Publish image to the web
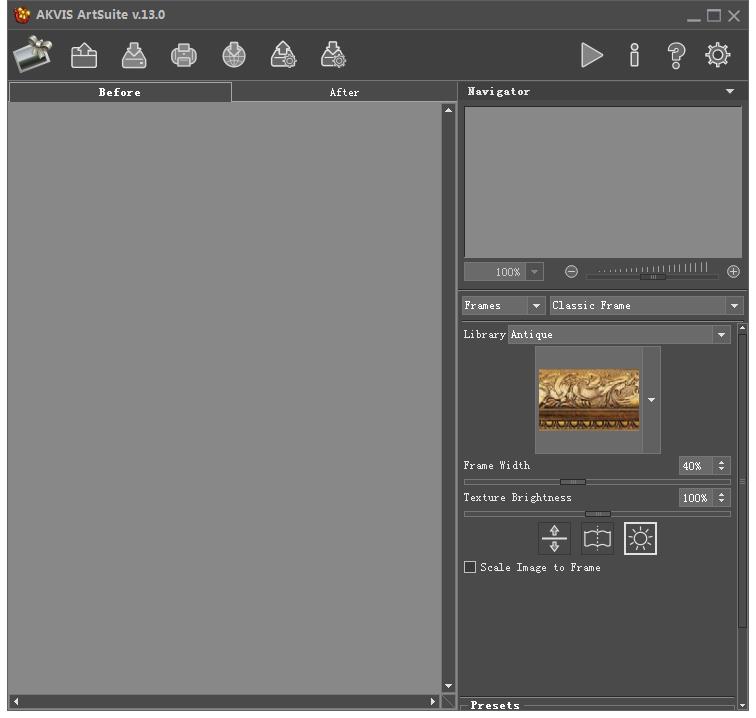Screen dimensions: 756x718 pyautogui.click(x=234, y=55)
